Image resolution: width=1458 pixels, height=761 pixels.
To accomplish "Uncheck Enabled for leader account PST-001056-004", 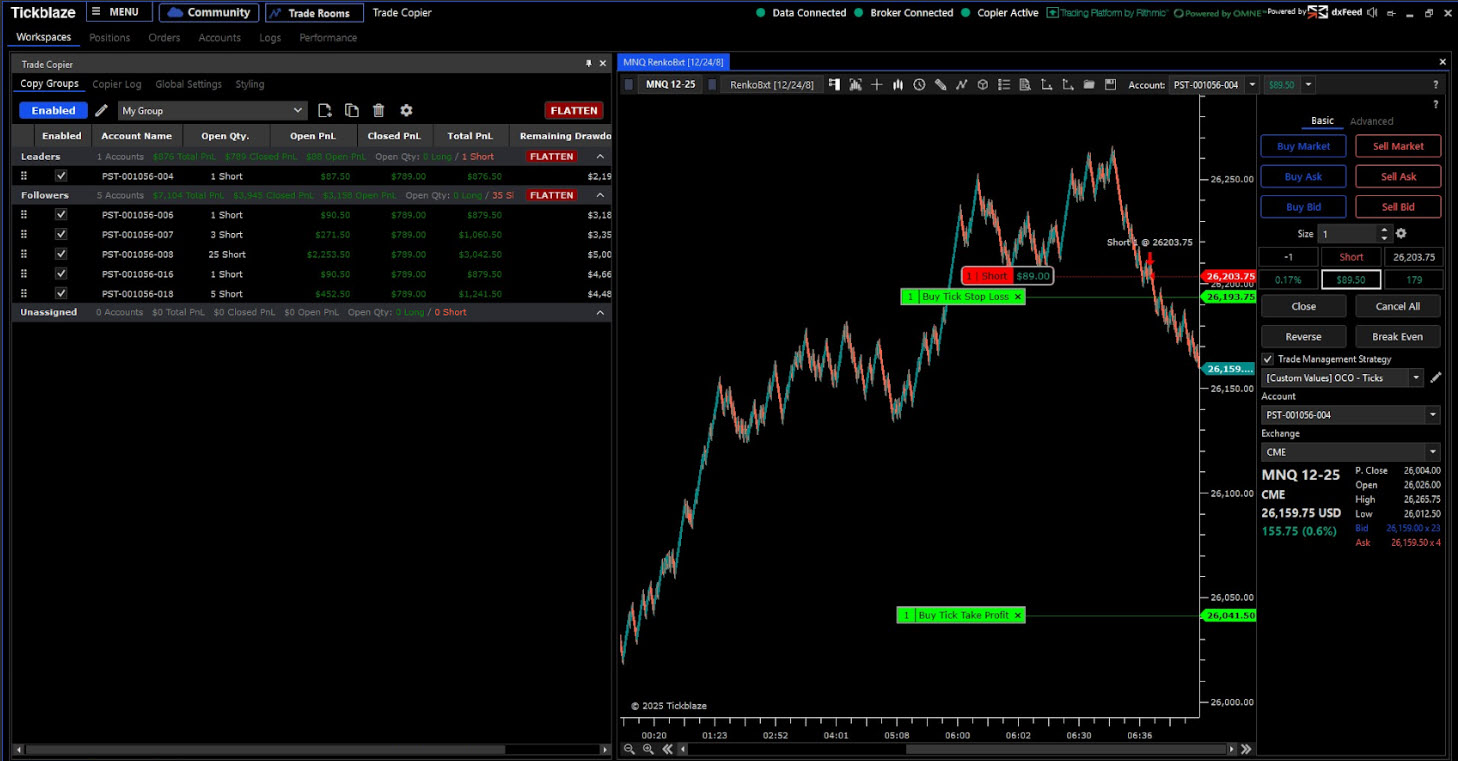I will click(x=61, y=176).
